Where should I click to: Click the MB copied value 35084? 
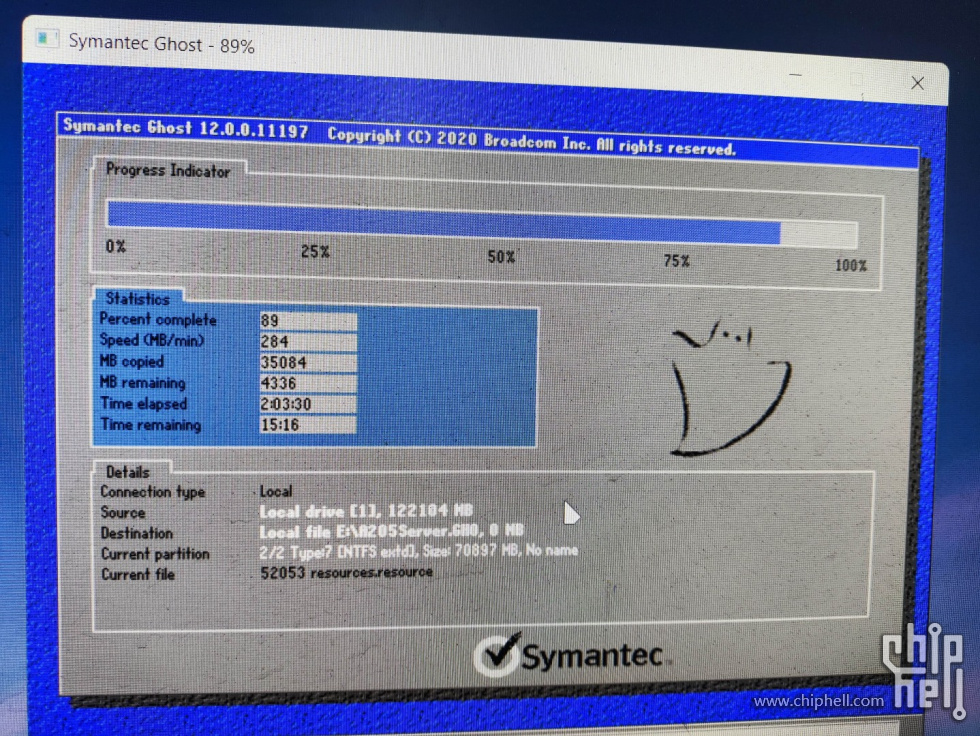(308, 362)
